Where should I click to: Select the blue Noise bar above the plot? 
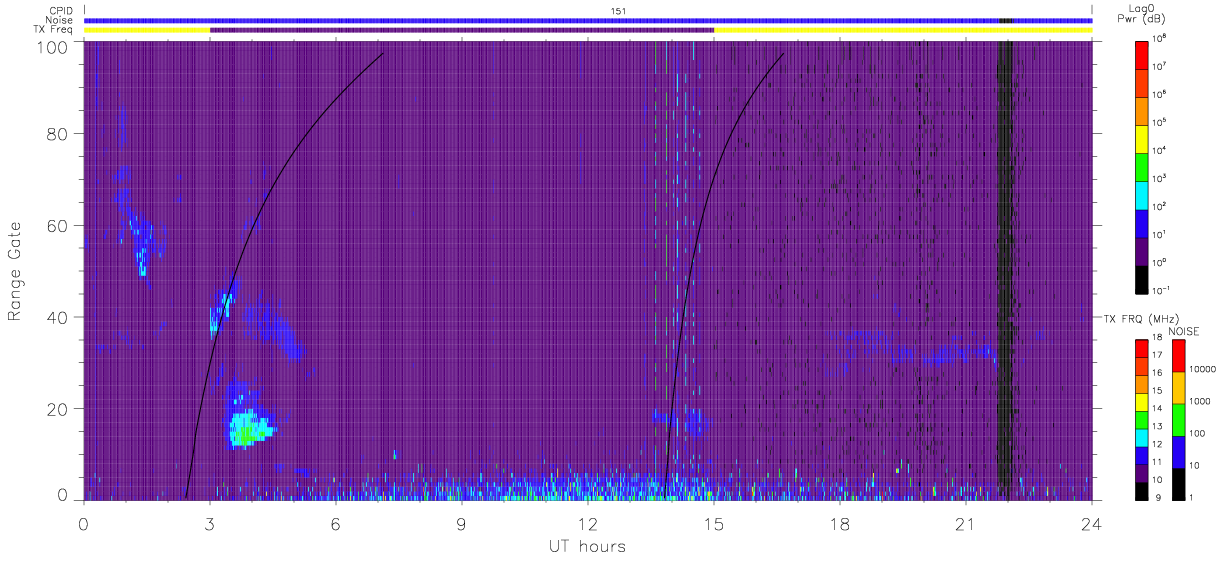coord(588,20)
